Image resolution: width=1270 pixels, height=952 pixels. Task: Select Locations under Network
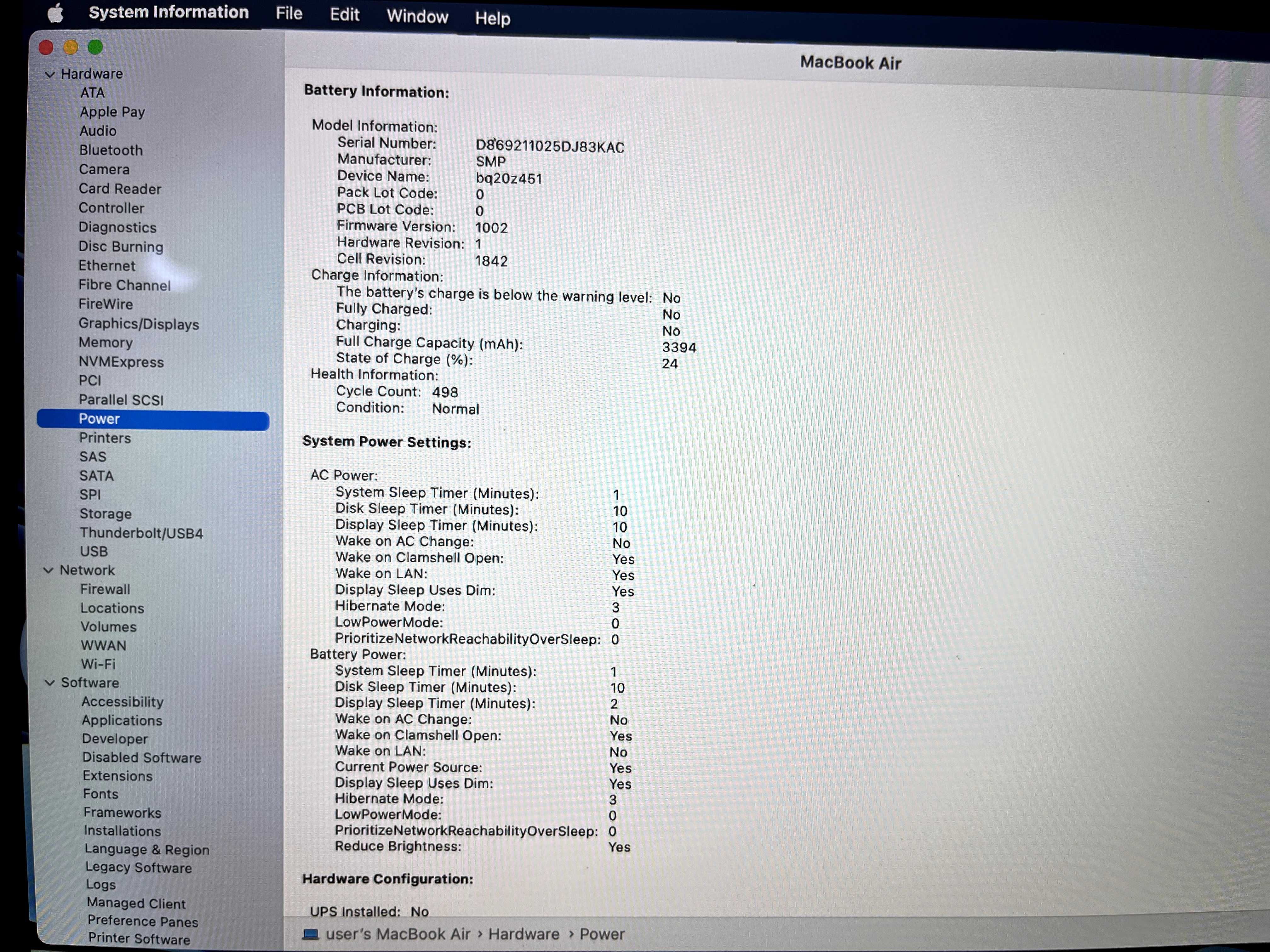tap(112, 608)
